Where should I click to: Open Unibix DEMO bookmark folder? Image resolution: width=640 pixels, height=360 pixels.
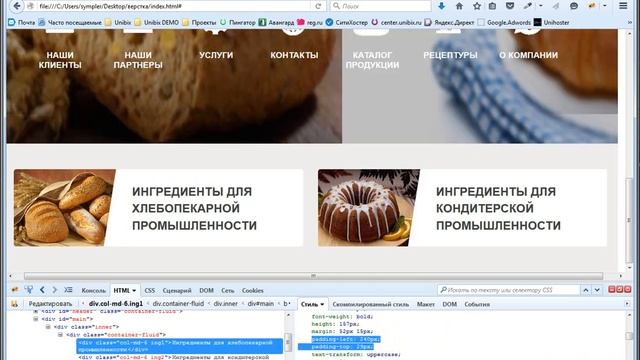coord(157,22)
